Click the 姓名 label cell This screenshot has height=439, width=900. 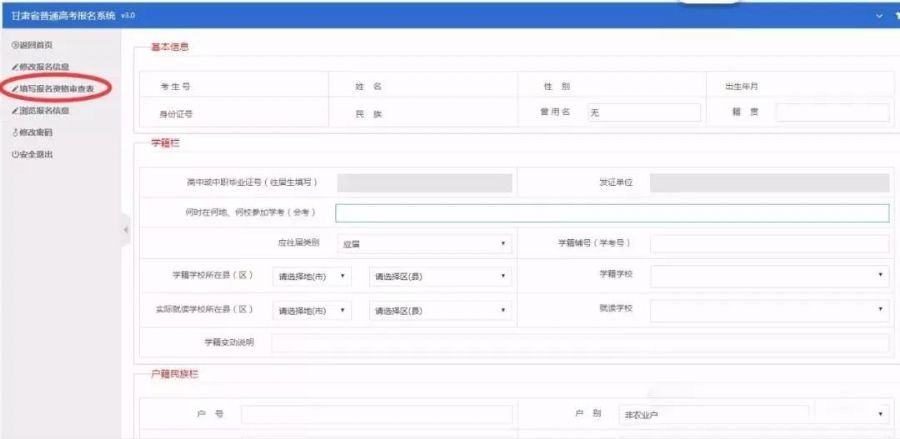coord(368,87)
